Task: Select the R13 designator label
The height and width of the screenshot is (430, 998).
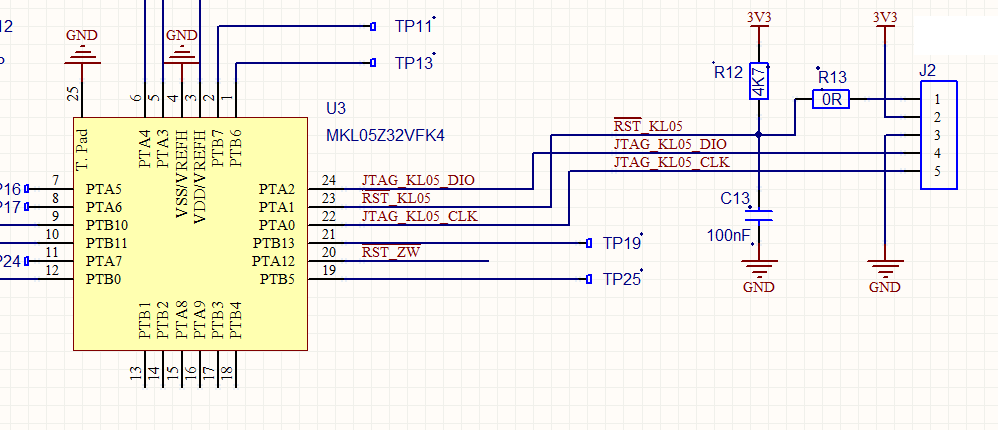Action: point(832,78)
